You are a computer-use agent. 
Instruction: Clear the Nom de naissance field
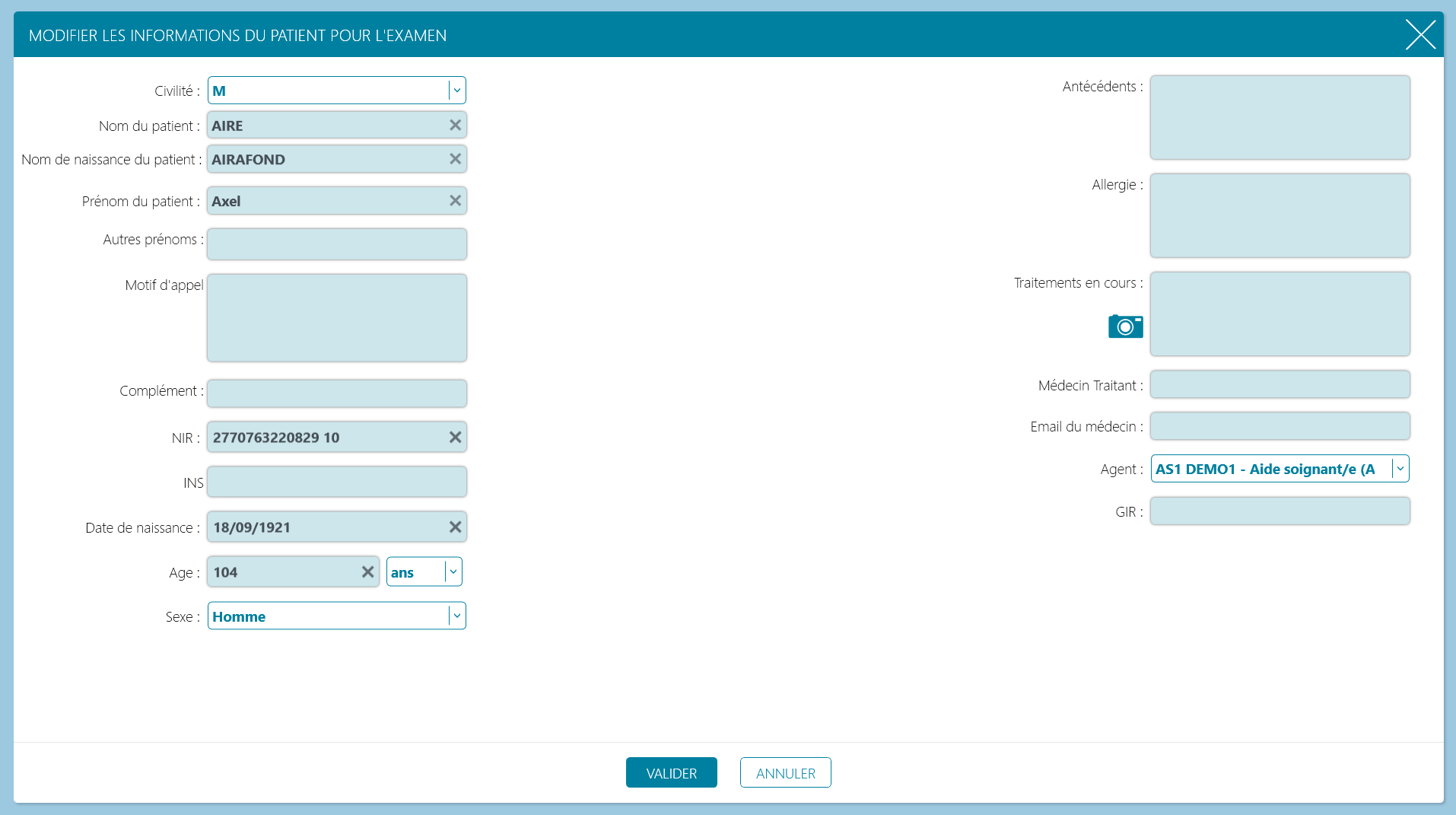(x=455, y=159)
